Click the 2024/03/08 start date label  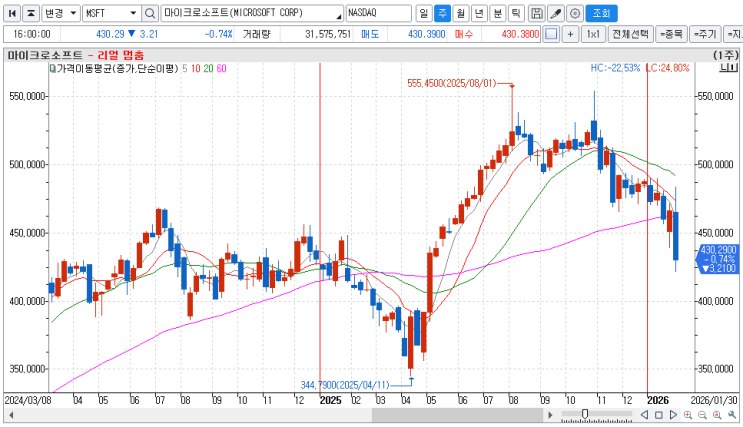tap(29, 400)
